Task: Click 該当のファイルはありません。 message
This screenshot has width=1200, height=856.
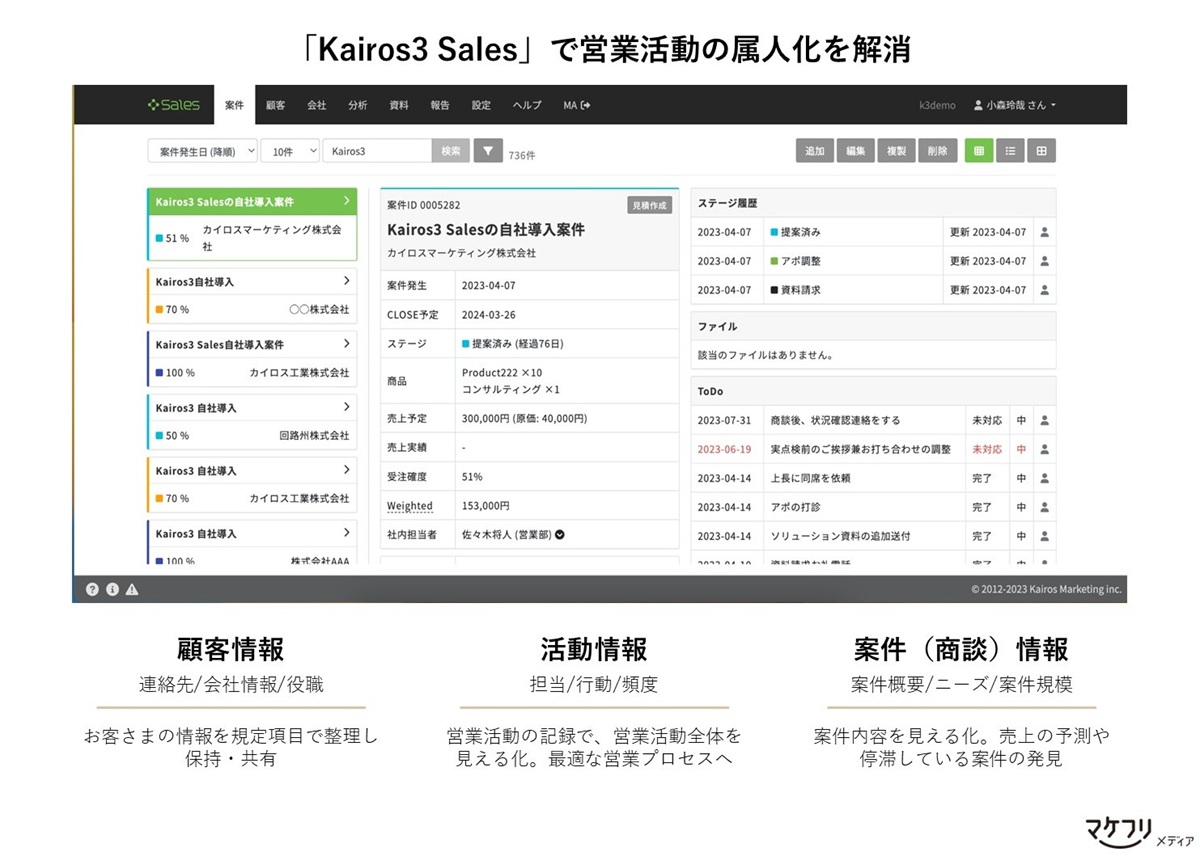Action: pos(765,354)
